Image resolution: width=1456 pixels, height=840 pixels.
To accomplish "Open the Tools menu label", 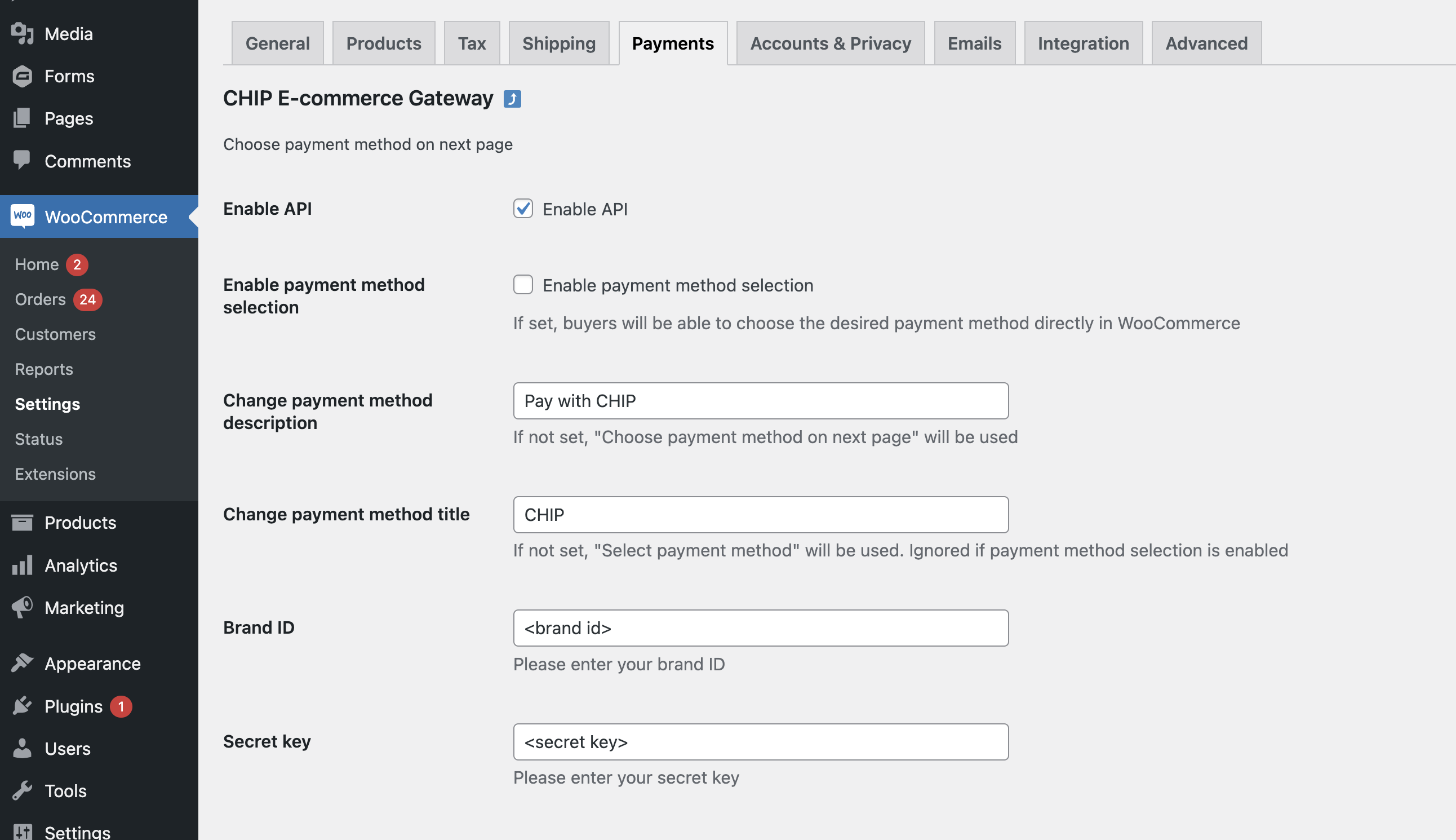I will [x=65, y=791].
